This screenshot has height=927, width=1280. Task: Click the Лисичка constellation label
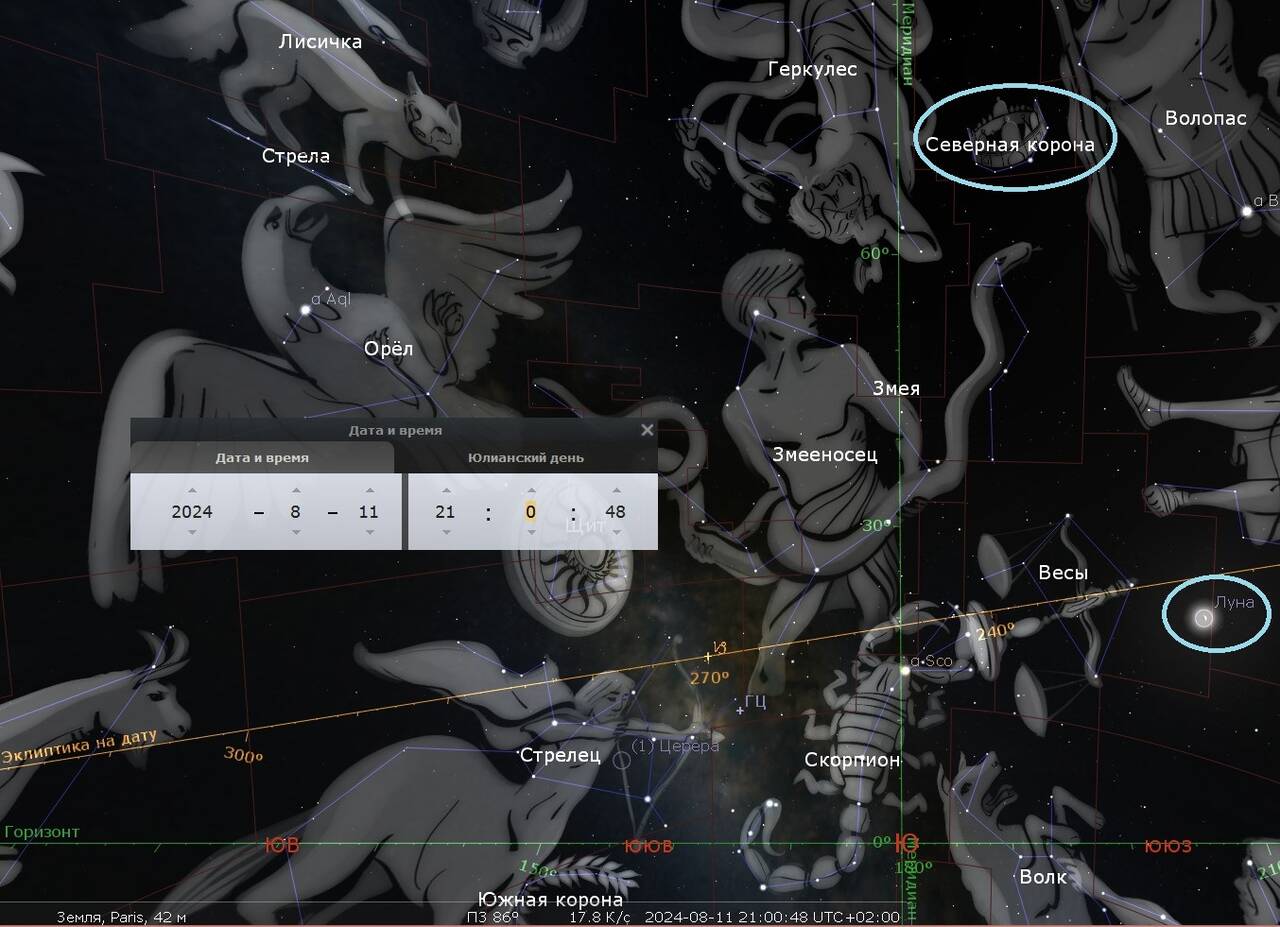[320, 41]
